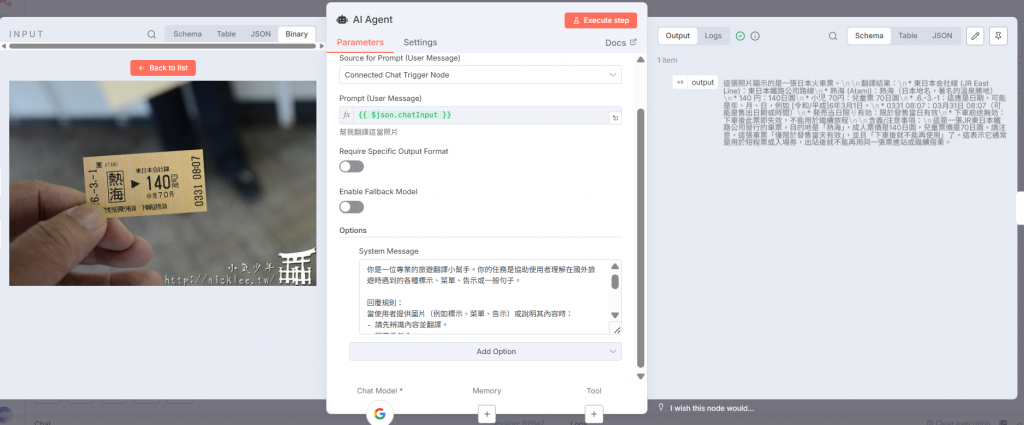Click the '1 item' count text
This screenshot has width=1024, height=425.
click(667, 60)
